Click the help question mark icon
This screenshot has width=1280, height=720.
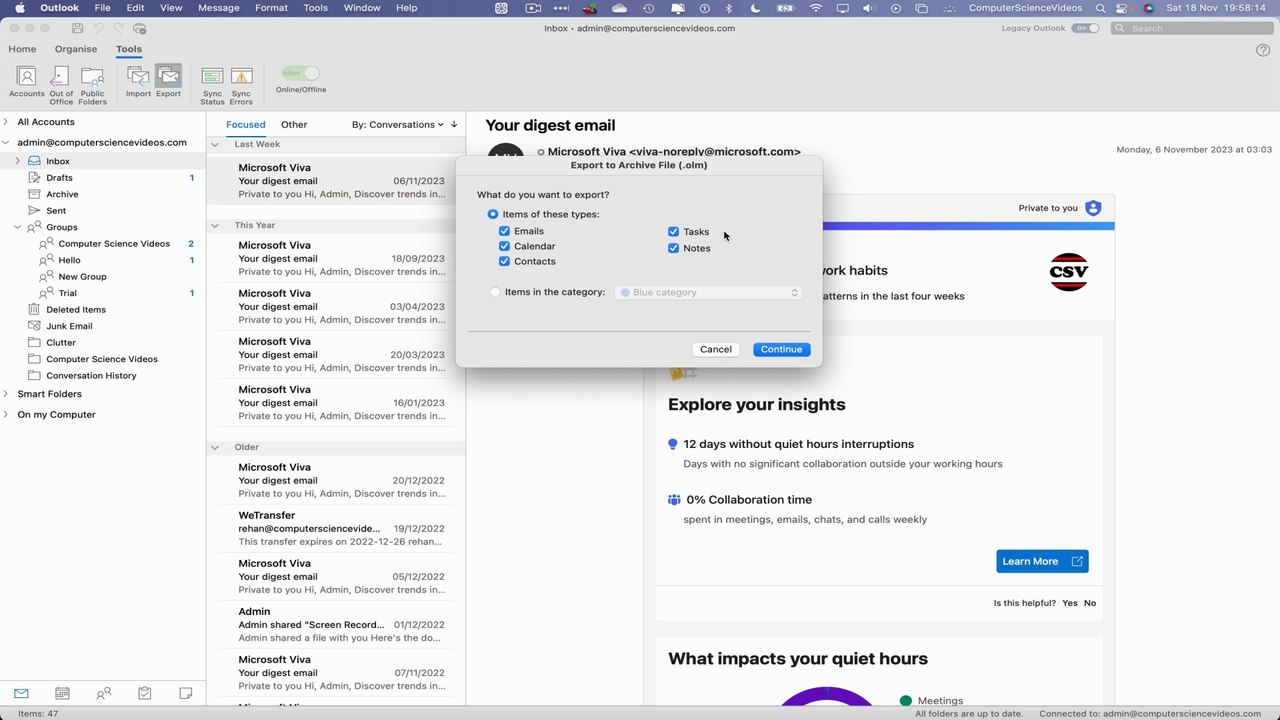pyautogui.click(x=1263, y=50)
